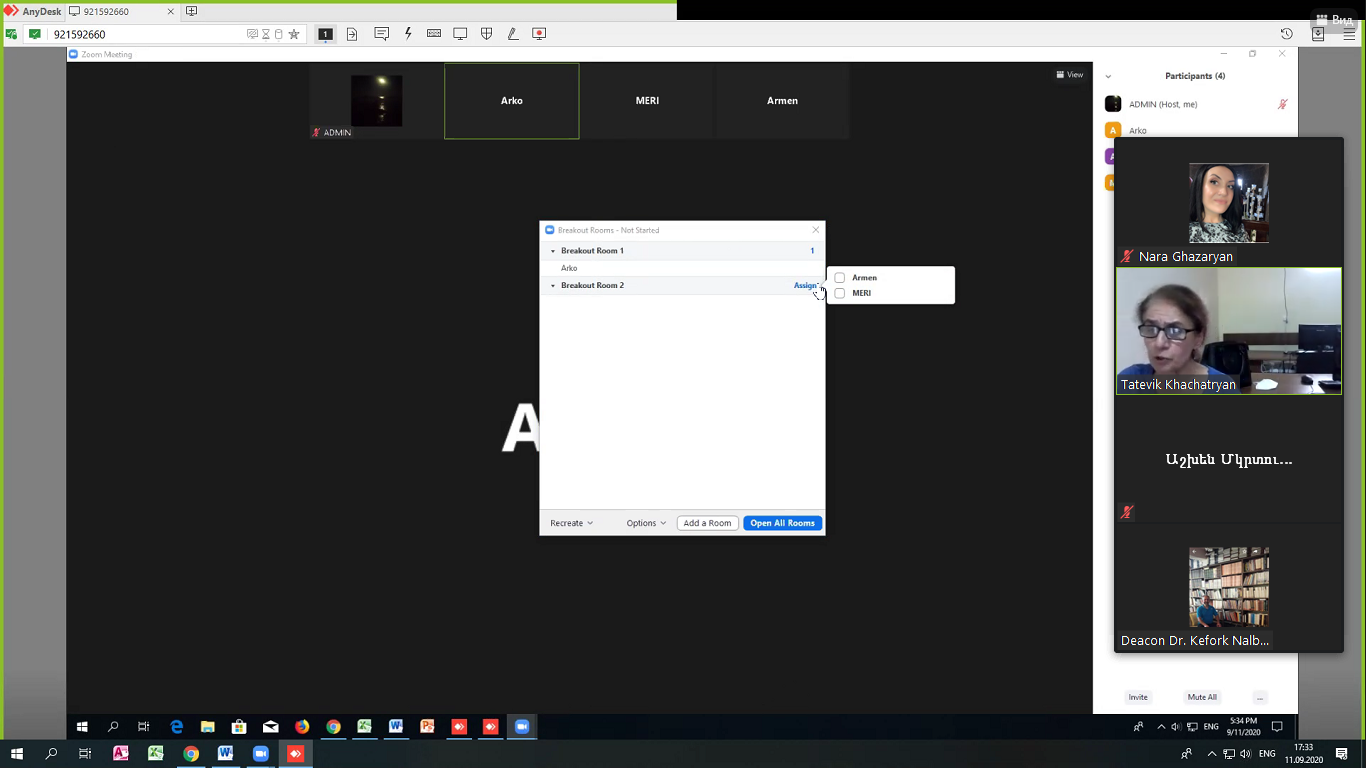1366x768 pixels.
Task: Check the Armen checkbox
Action: coord(840,278)
